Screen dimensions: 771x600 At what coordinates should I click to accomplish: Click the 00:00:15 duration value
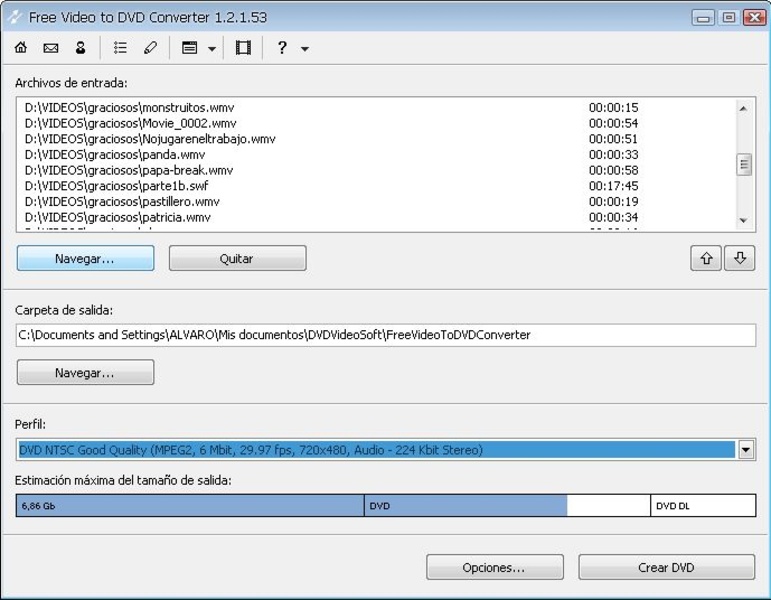pos(613,108)
